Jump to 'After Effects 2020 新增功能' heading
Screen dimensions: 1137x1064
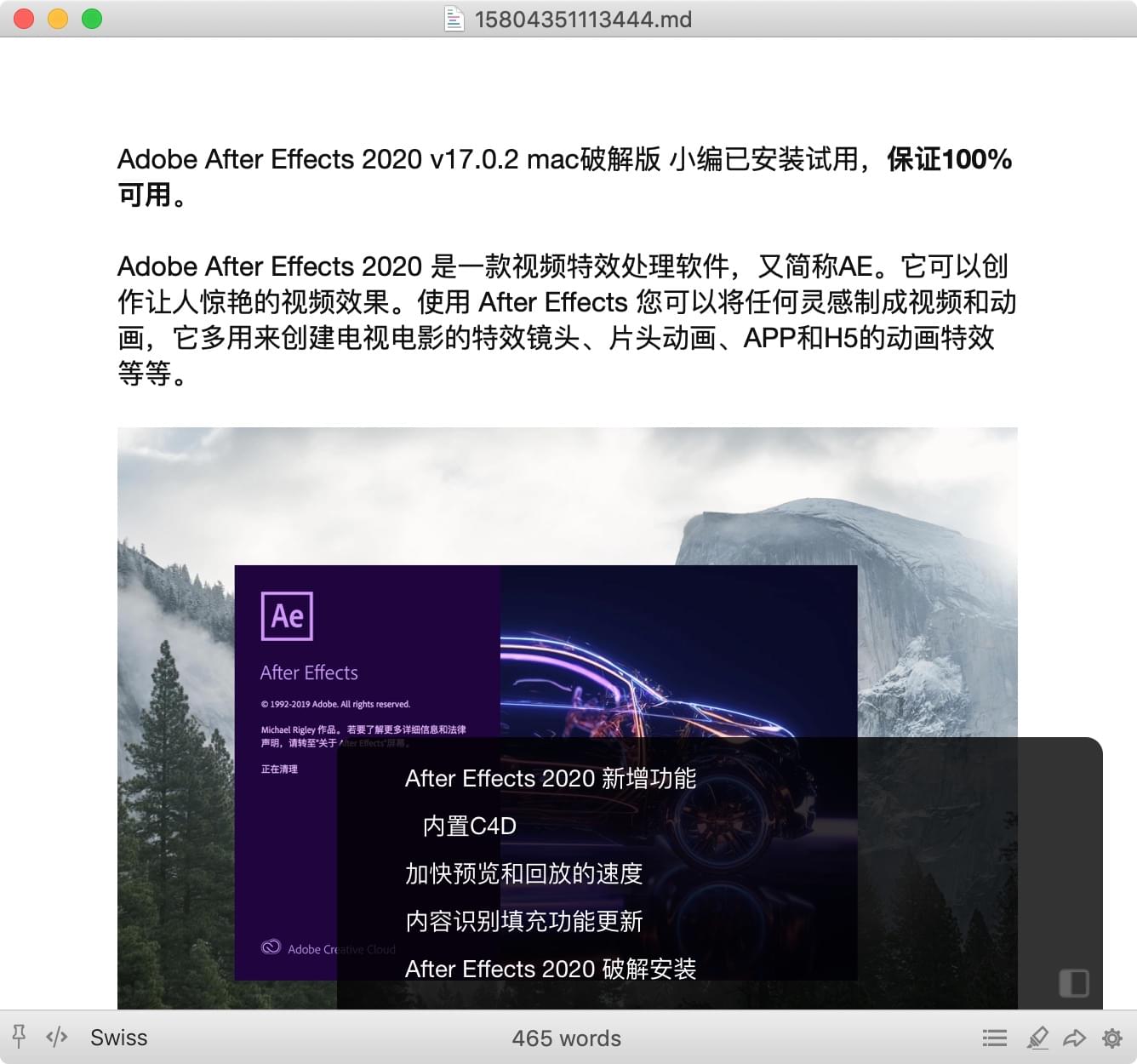pyautogui.click(x=551, y=779)
